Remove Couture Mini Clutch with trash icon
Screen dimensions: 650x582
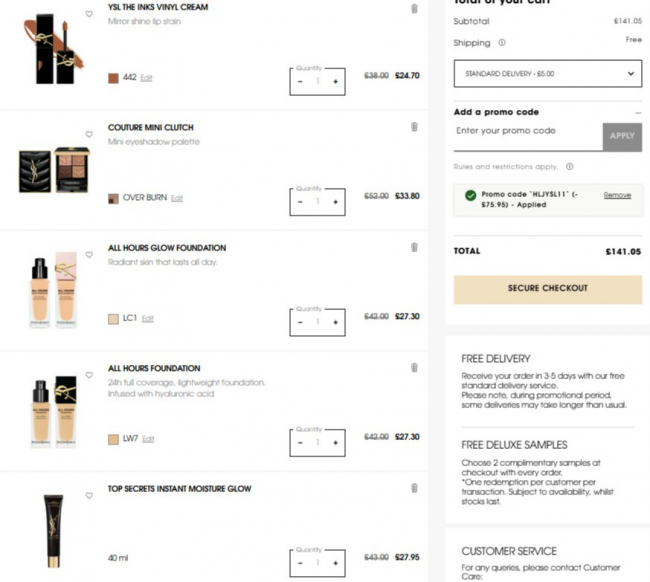click(414, 127)
